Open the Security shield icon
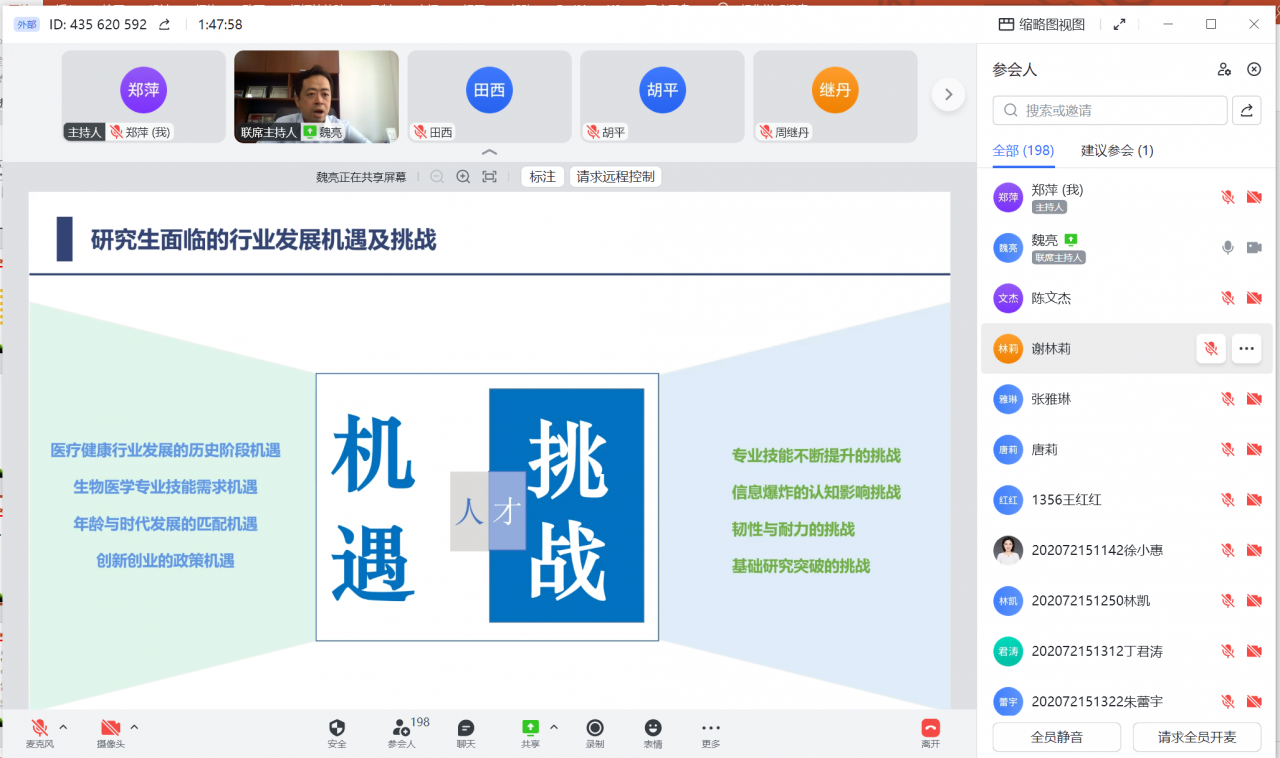 tap(337, 728)
